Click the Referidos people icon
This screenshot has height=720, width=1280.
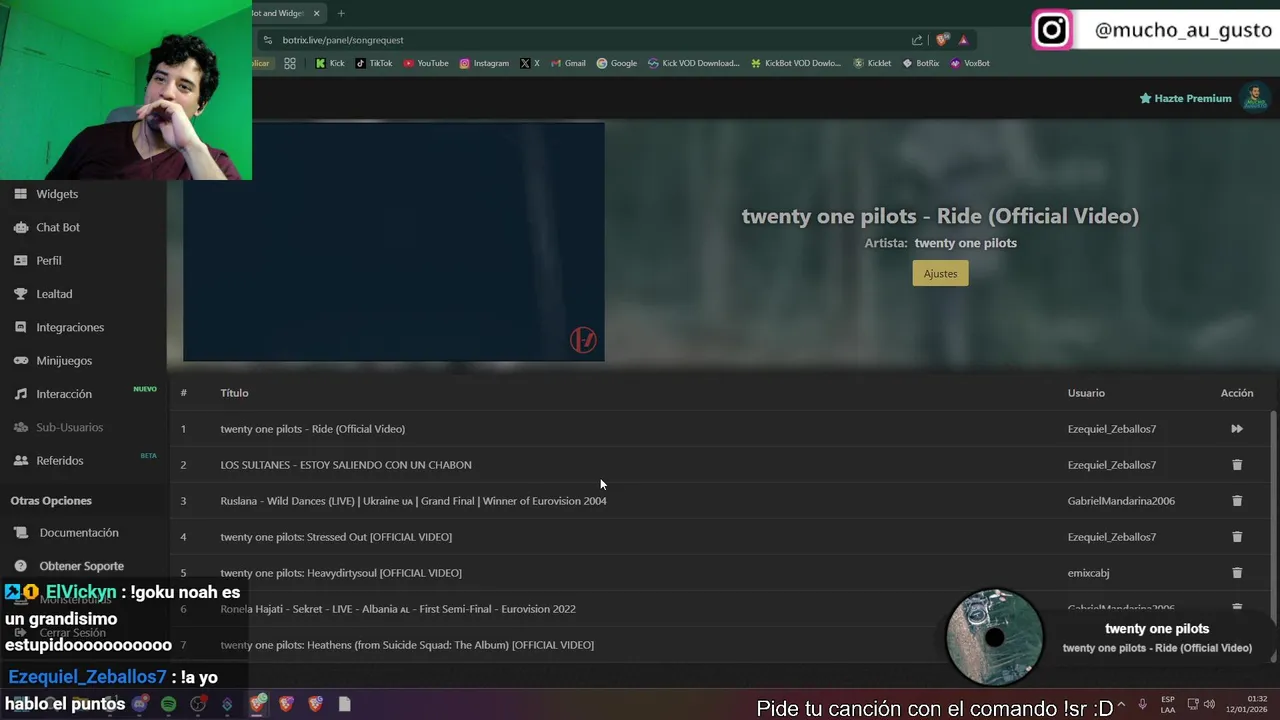(20, 460)
